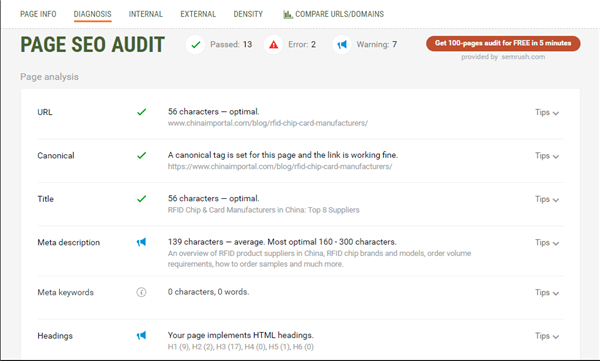Click the 'Error: 2' counter text

[302, 45]
